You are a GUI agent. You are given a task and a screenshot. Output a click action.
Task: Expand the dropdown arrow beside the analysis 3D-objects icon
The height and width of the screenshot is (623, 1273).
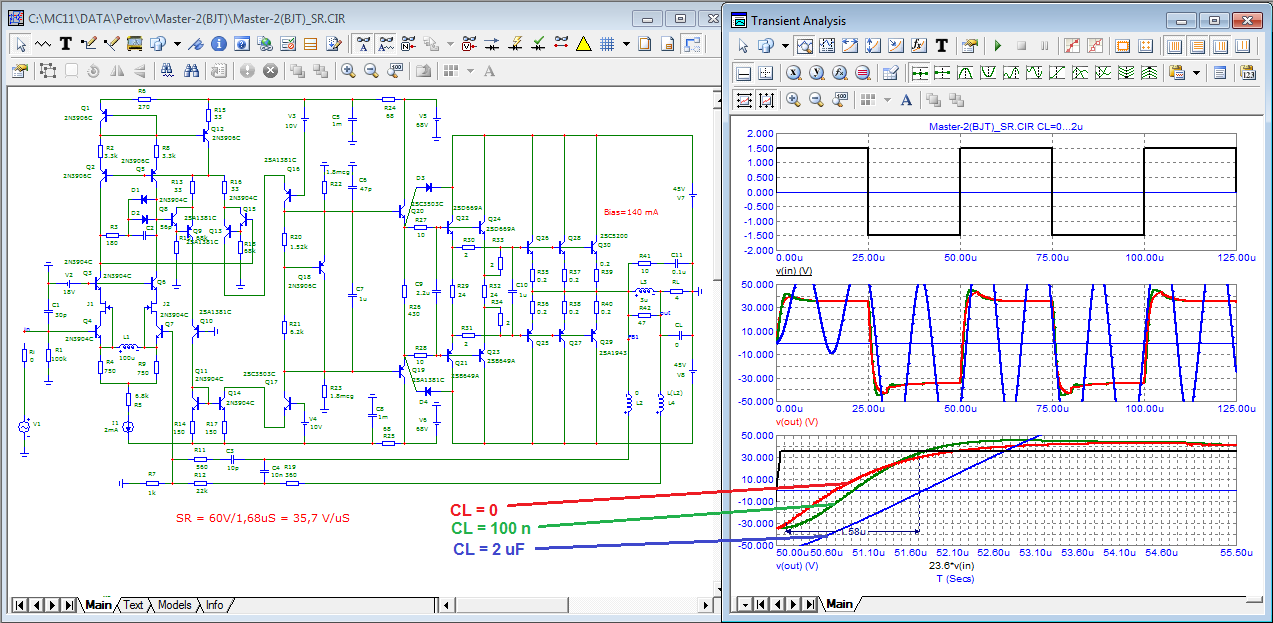coord(785,46)
